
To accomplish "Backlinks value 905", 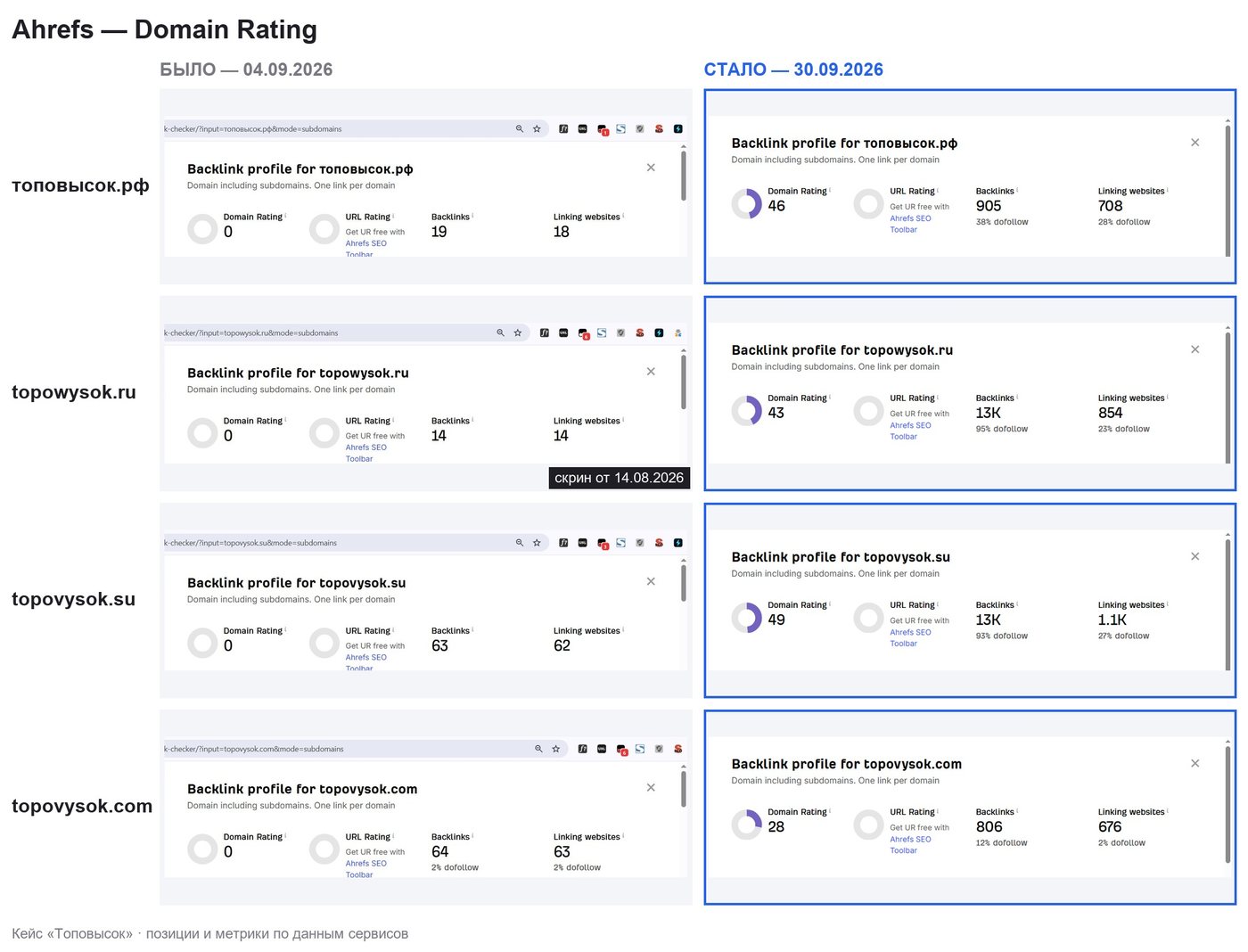I will coord(989,206).
